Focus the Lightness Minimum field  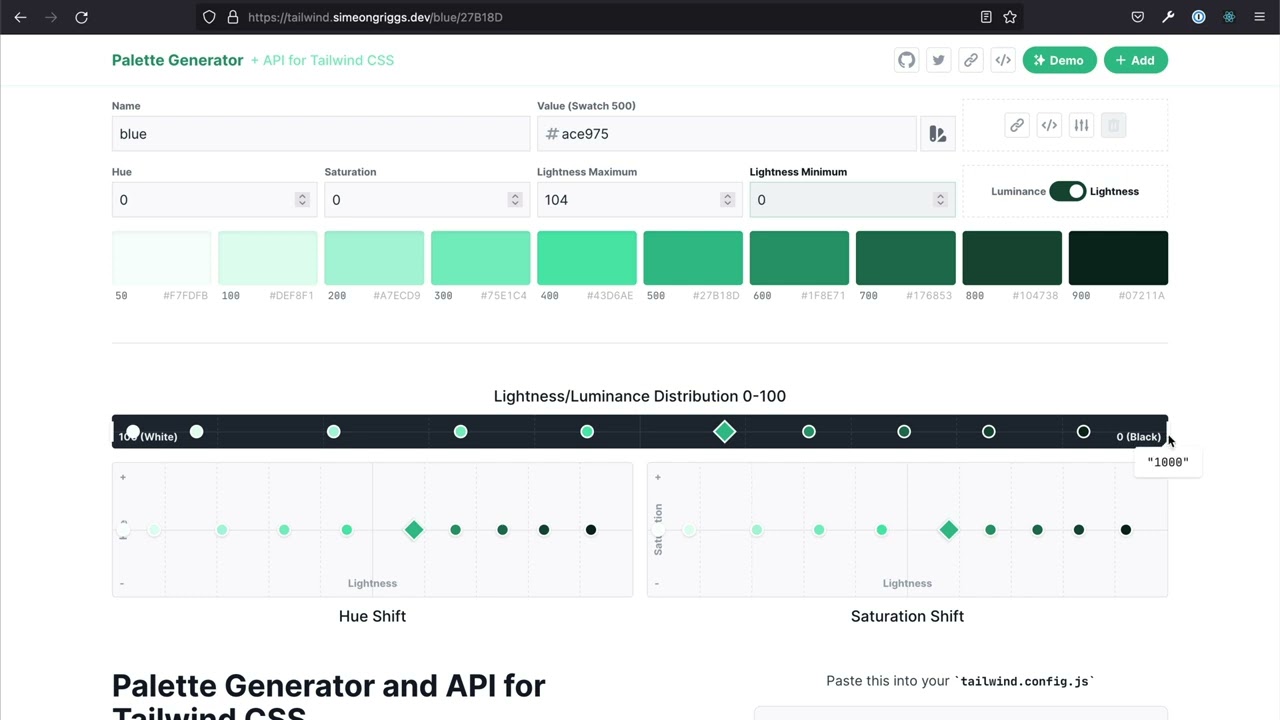(x=852, y=200)
